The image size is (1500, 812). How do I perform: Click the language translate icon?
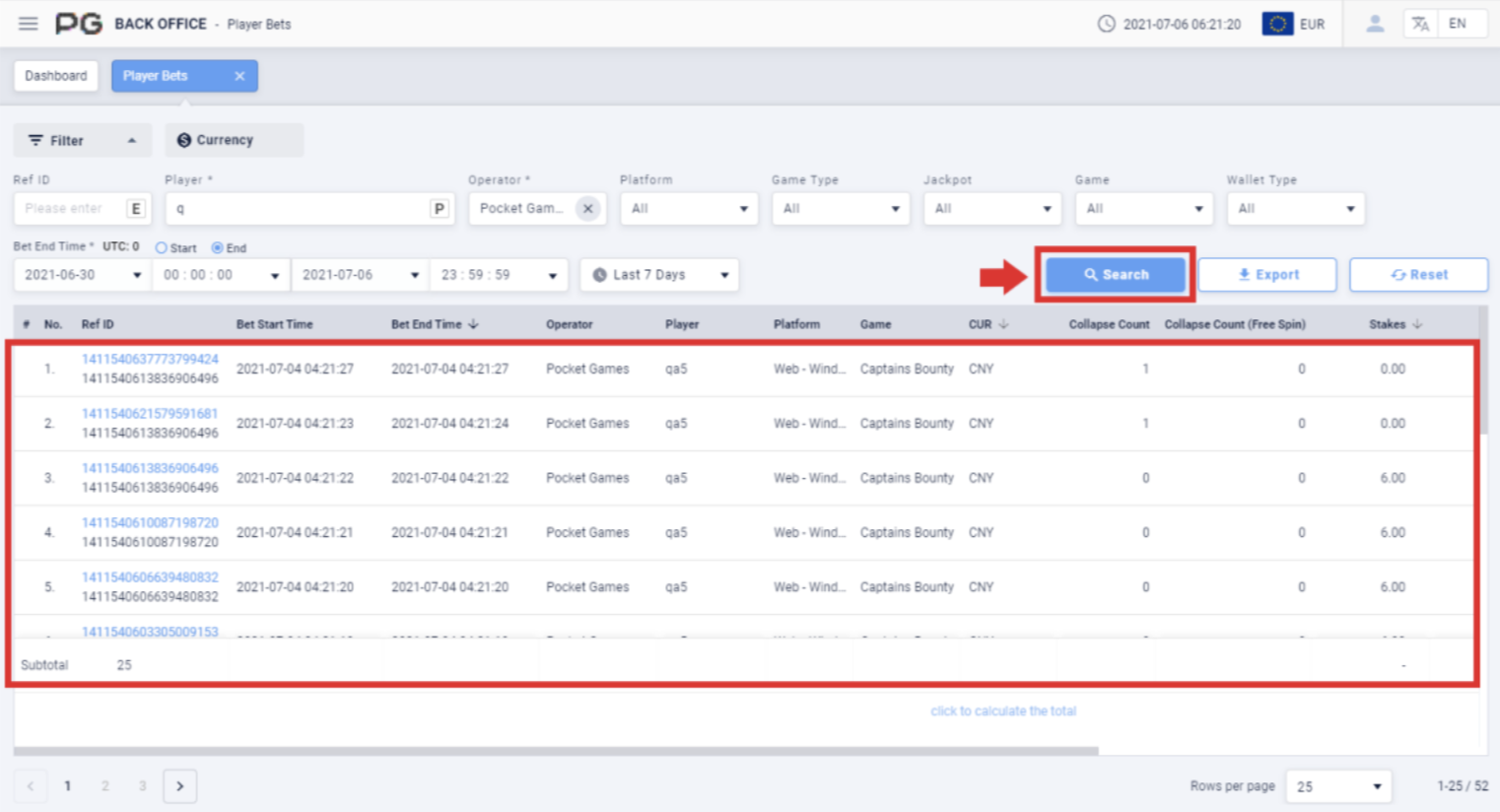(x=1420, y=24)
